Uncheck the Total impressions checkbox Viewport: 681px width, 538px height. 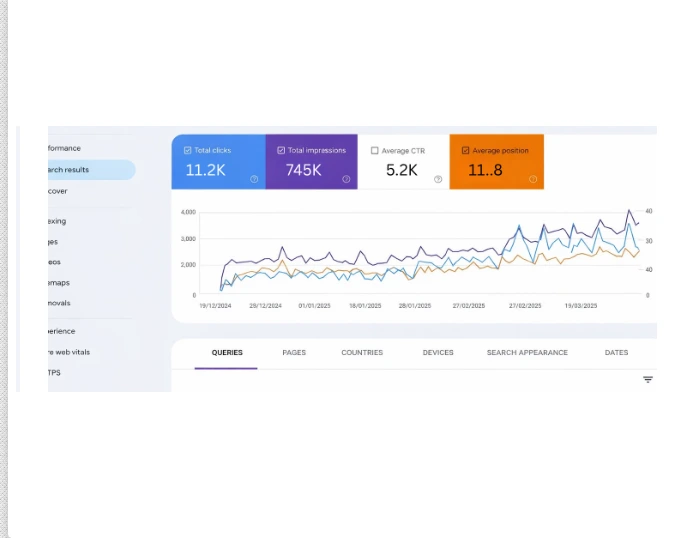[x=281, y=151]
